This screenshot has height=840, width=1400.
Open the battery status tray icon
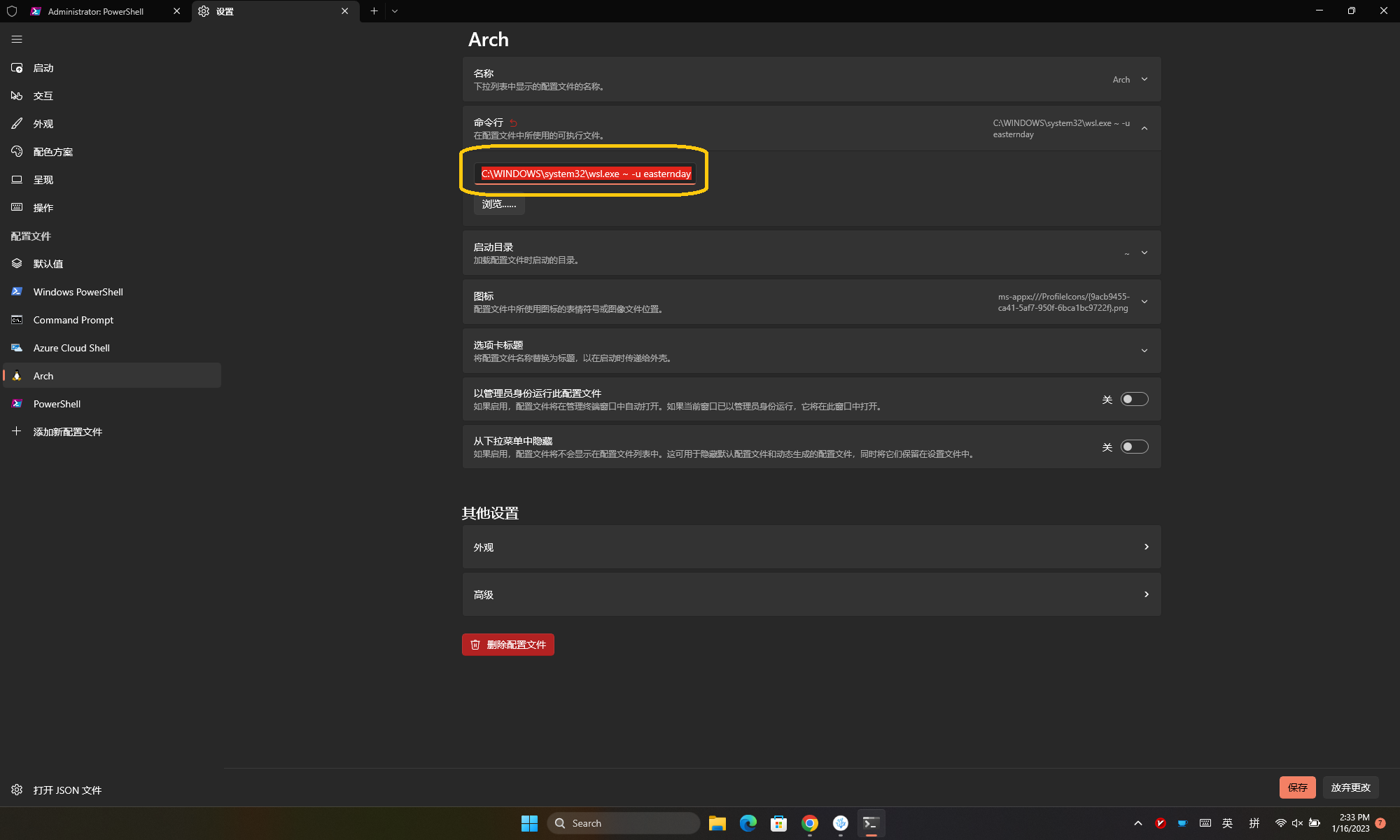(1315, 823)
